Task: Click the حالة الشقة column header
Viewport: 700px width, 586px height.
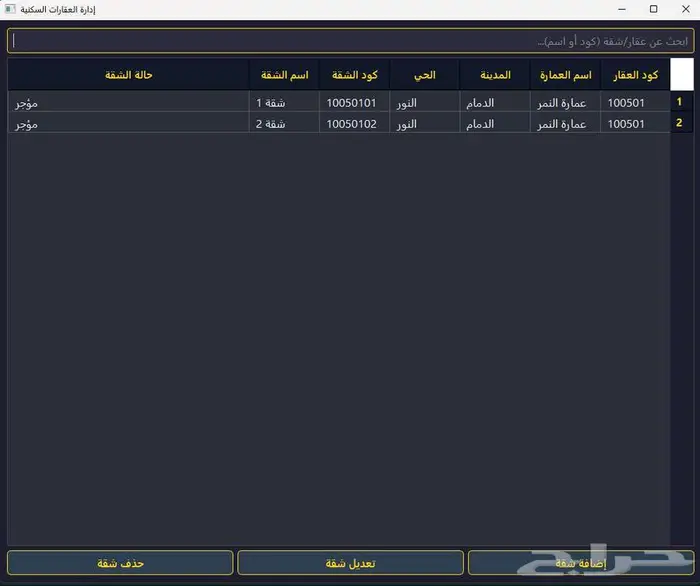Action: pos(129,75)
